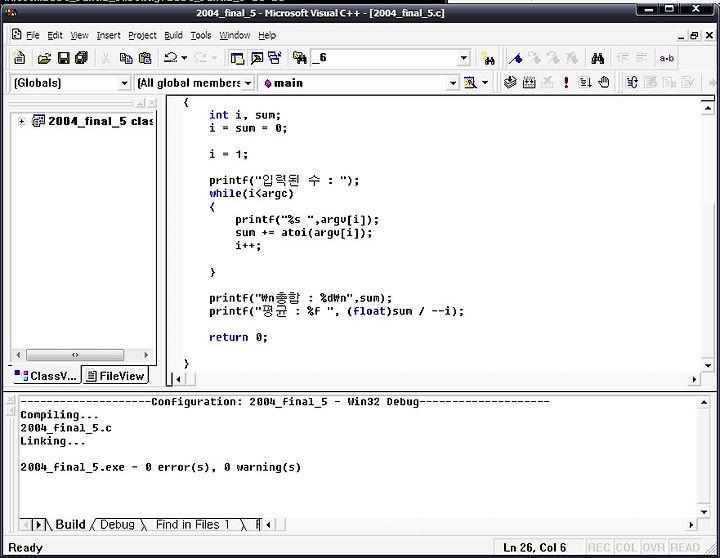Toggle the Output window icon
This screenshot has width=720, height=558.
click(x=257, y=58)
